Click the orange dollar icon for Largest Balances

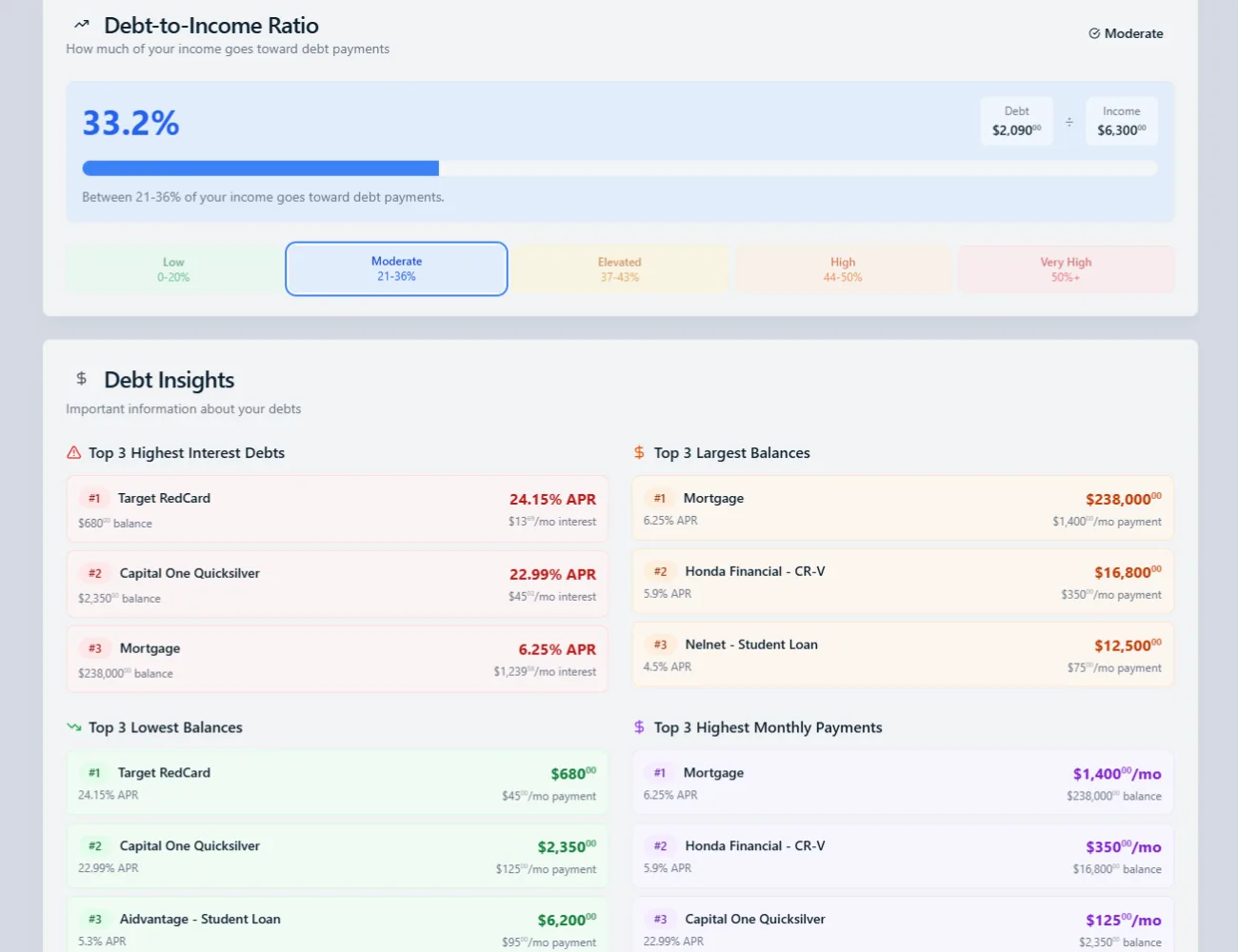[639, 453]
